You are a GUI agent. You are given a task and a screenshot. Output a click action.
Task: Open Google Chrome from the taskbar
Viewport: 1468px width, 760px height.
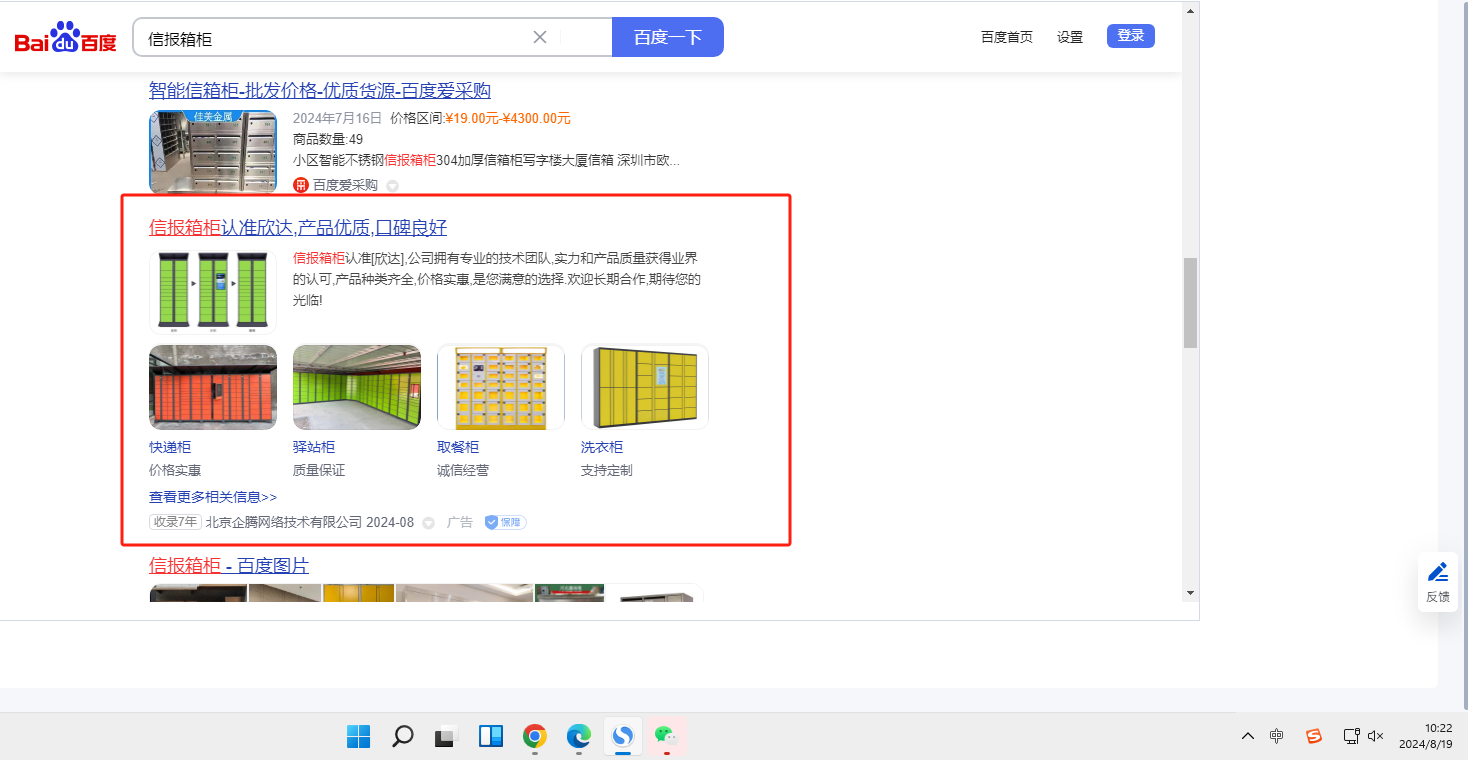pos(535,737)
